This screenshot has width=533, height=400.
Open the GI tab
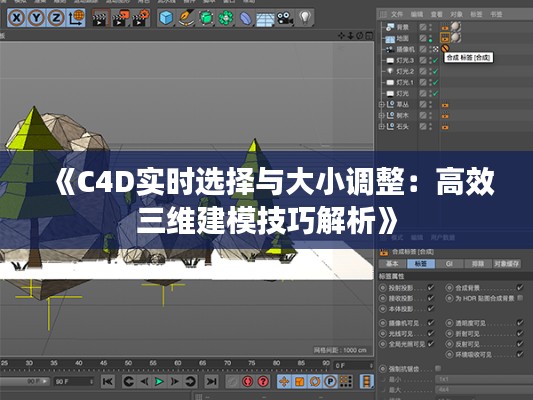449,264
